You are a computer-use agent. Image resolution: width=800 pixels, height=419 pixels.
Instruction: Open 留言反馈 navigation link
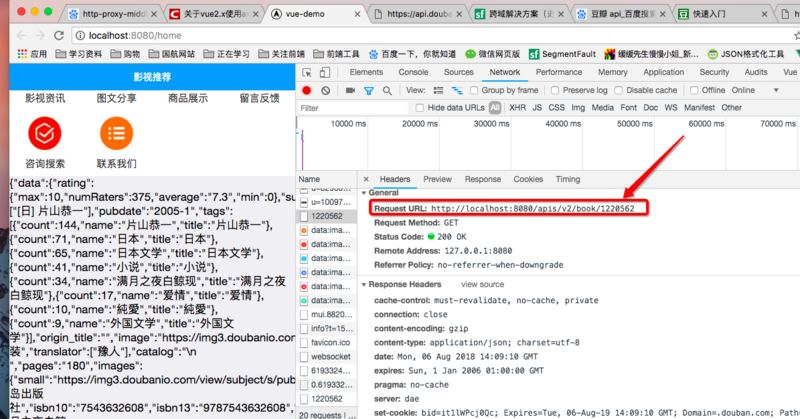point(259,98)
